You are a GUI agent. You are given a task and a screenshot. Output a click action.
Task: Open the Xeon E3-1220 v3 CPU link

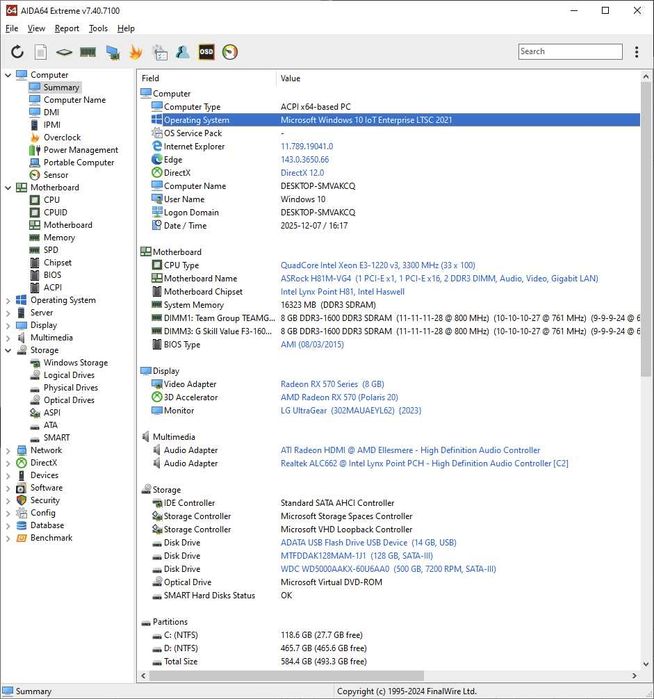[x=378, y=265]
